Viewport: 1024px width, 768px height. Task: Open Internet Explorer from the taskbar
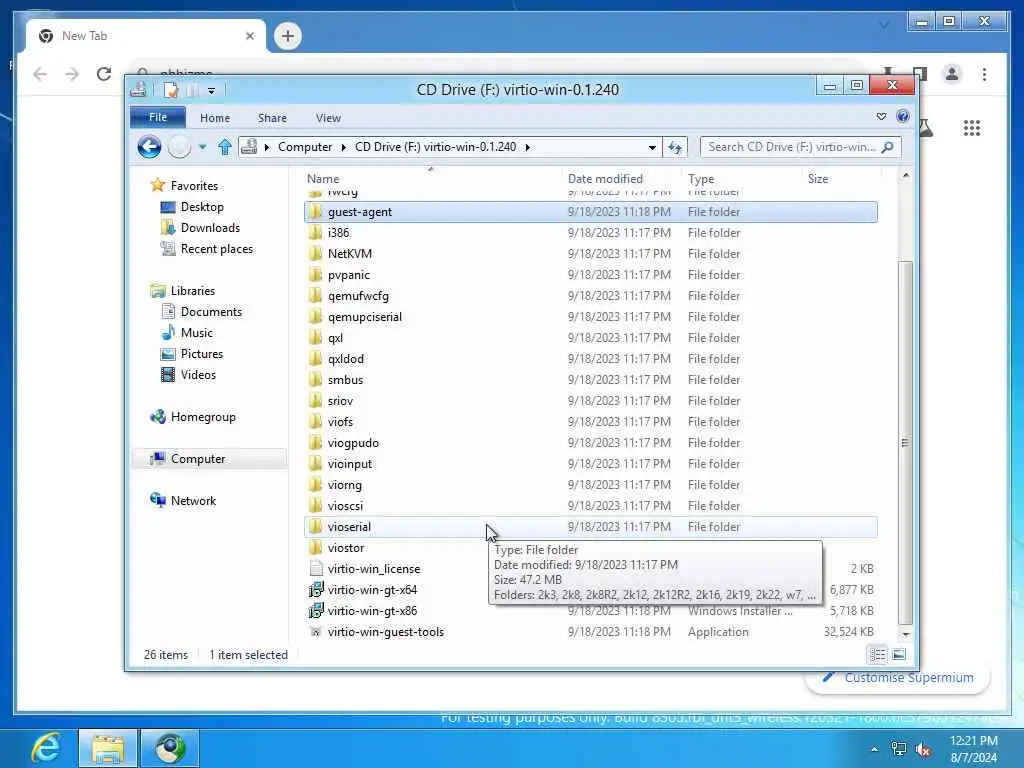tap(46, 748)
